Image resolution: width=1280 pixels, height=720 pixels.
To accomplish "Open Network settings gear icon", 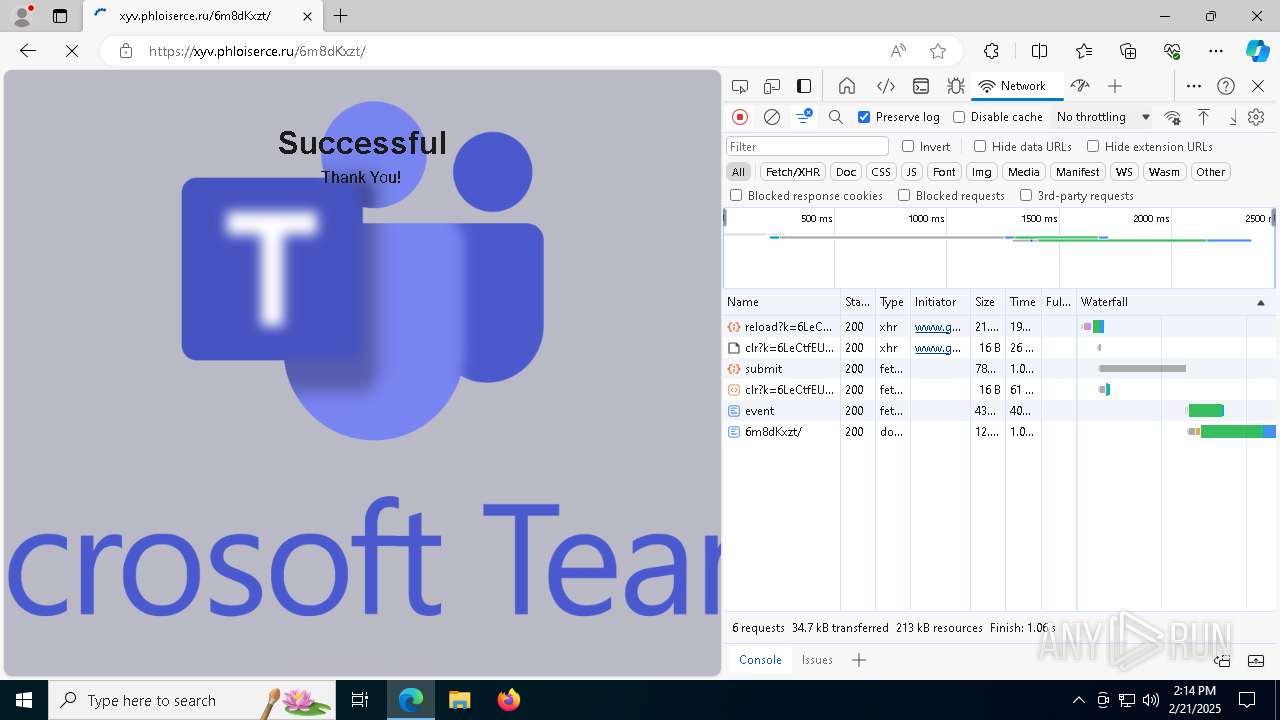I will coord(1257,117).
